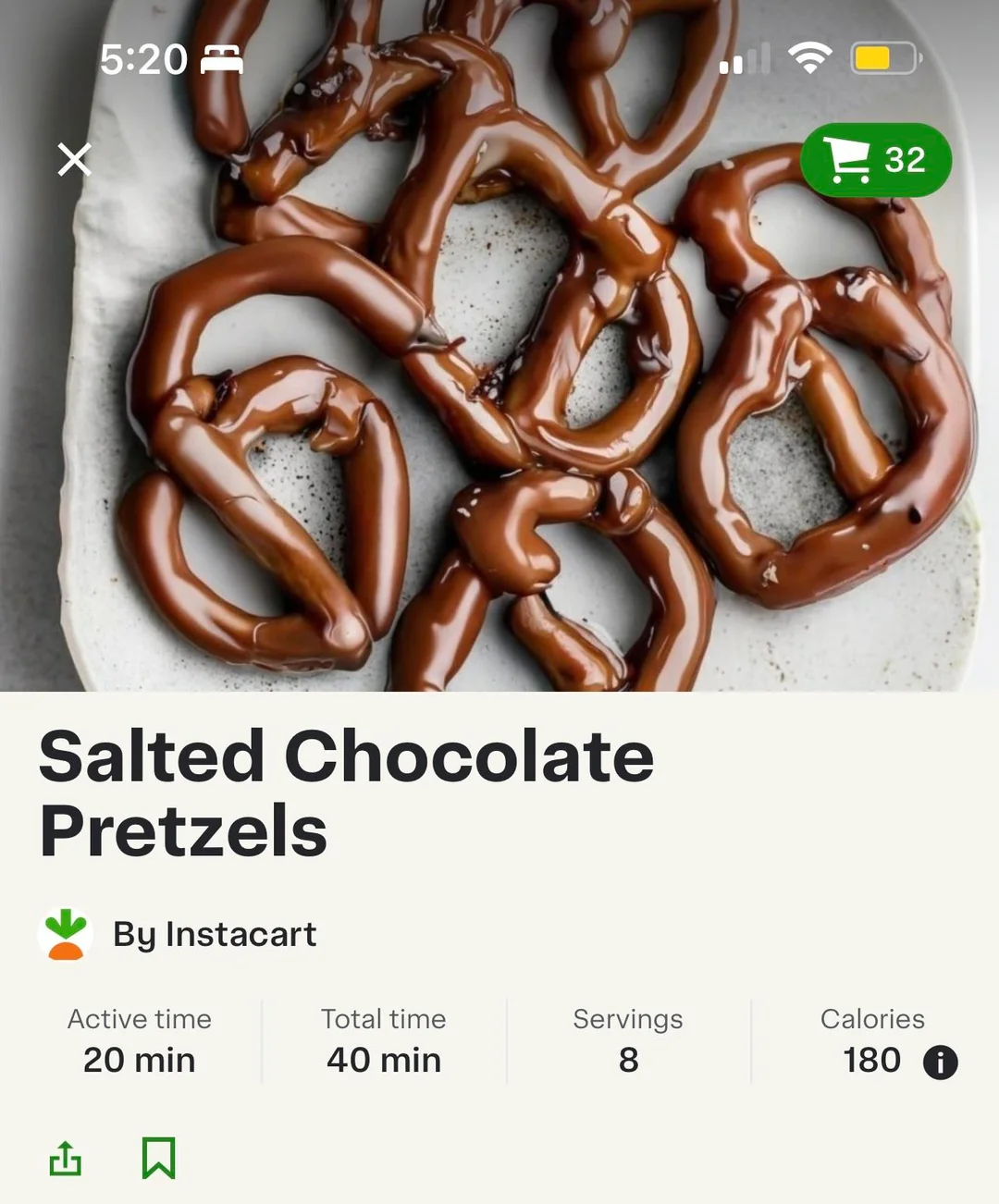Open the By Instacart author link
Viewport: 999px width, 1204px height.
tap(215, 934)
